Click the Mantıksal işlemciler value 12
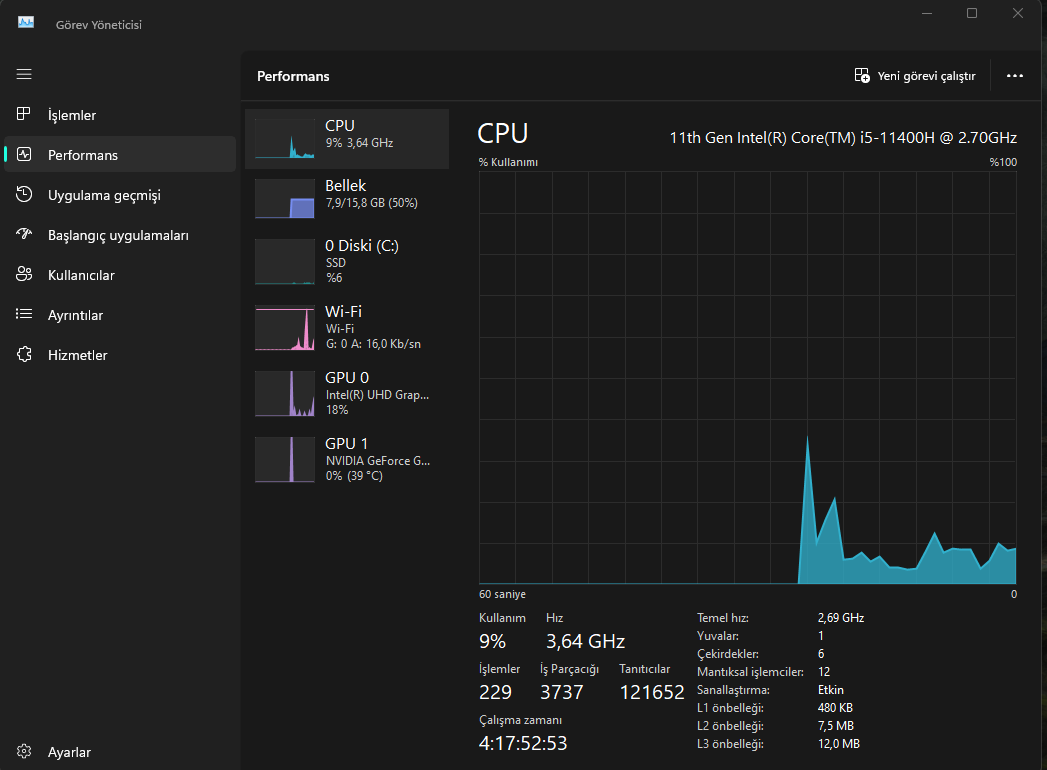The width and height of the screenshot is (1047, 770). [824, 672]
